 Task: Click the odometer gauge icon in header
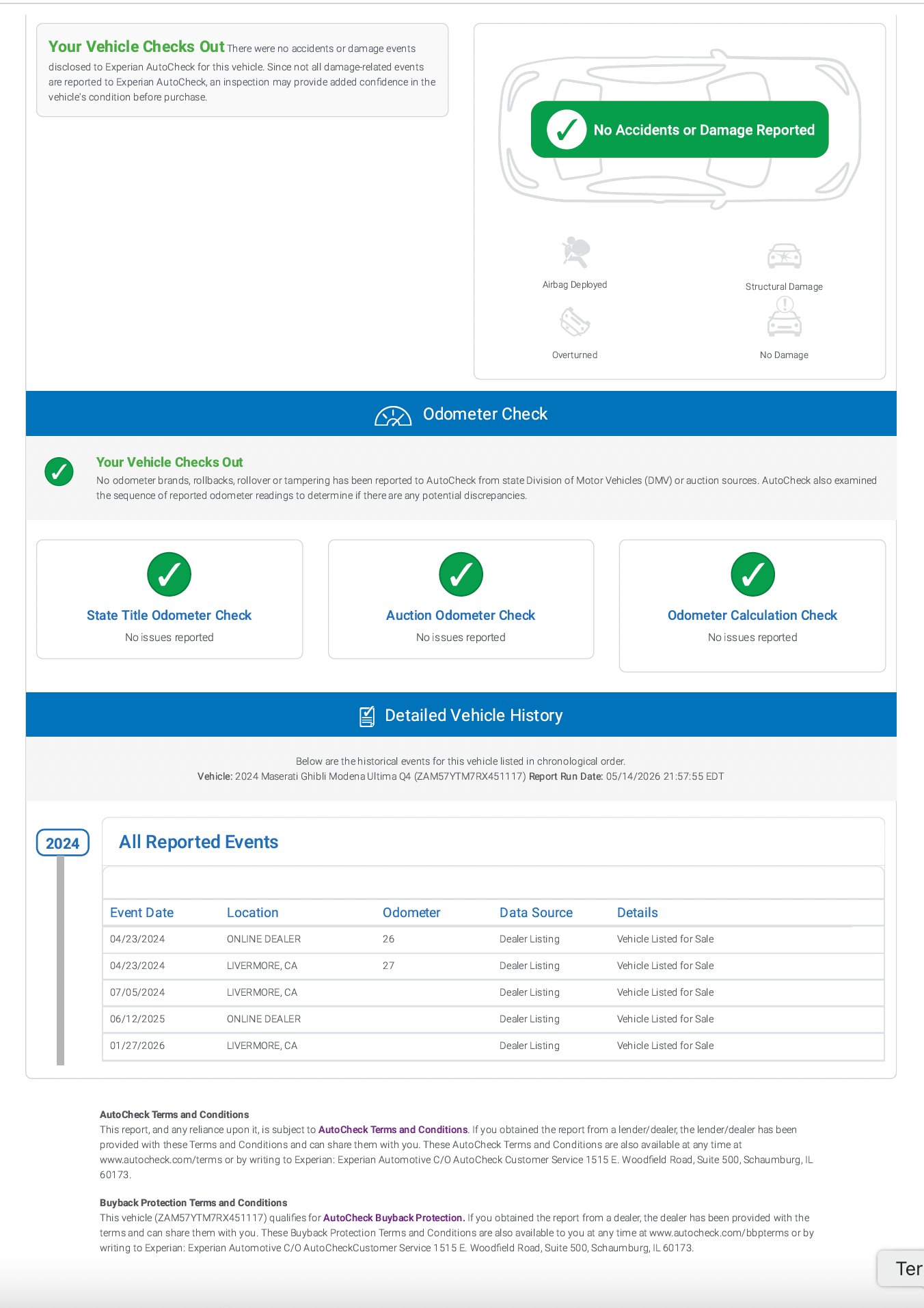[393, 415]
